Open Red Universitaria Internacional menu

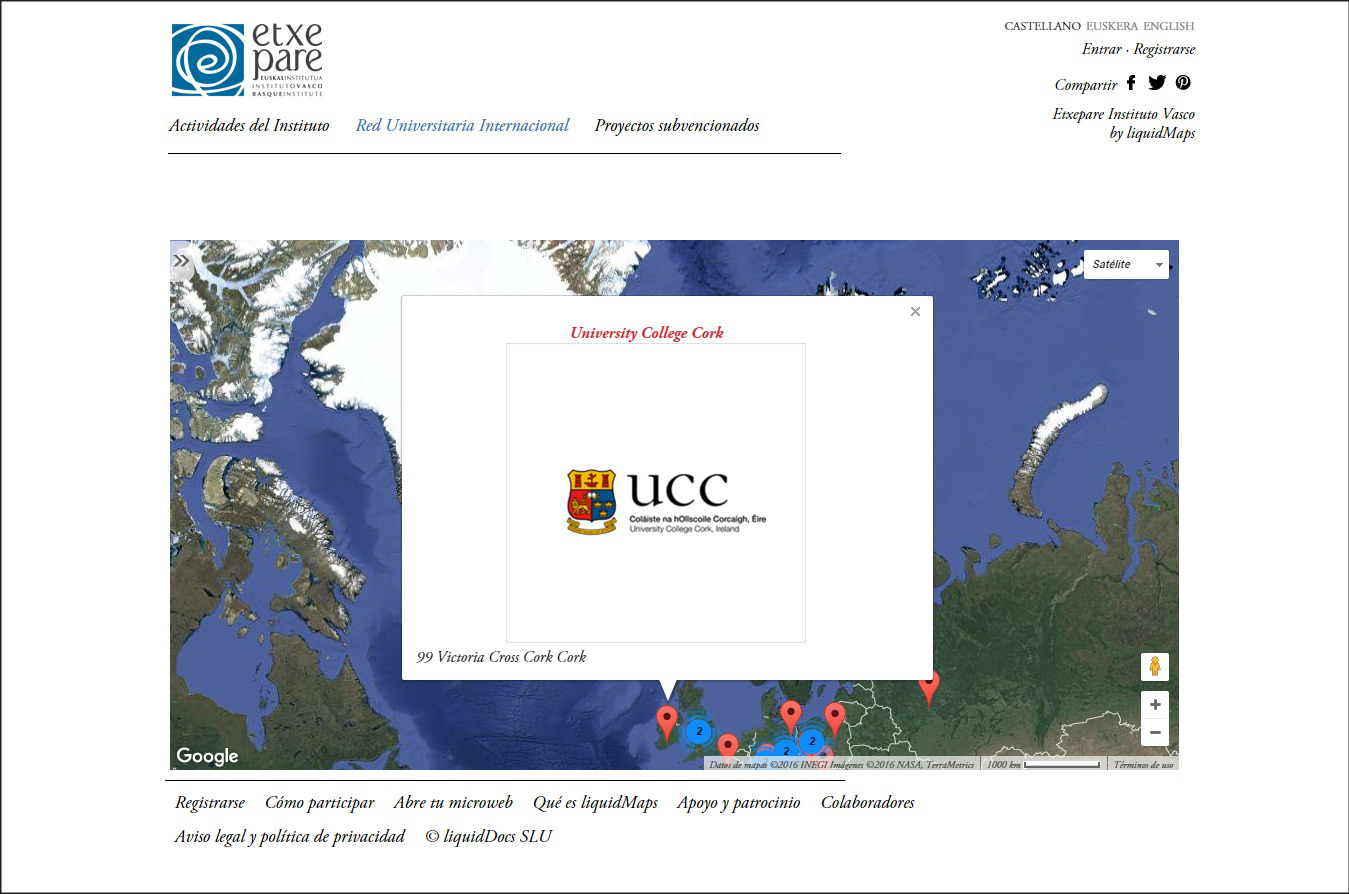(x=462, y=126)
